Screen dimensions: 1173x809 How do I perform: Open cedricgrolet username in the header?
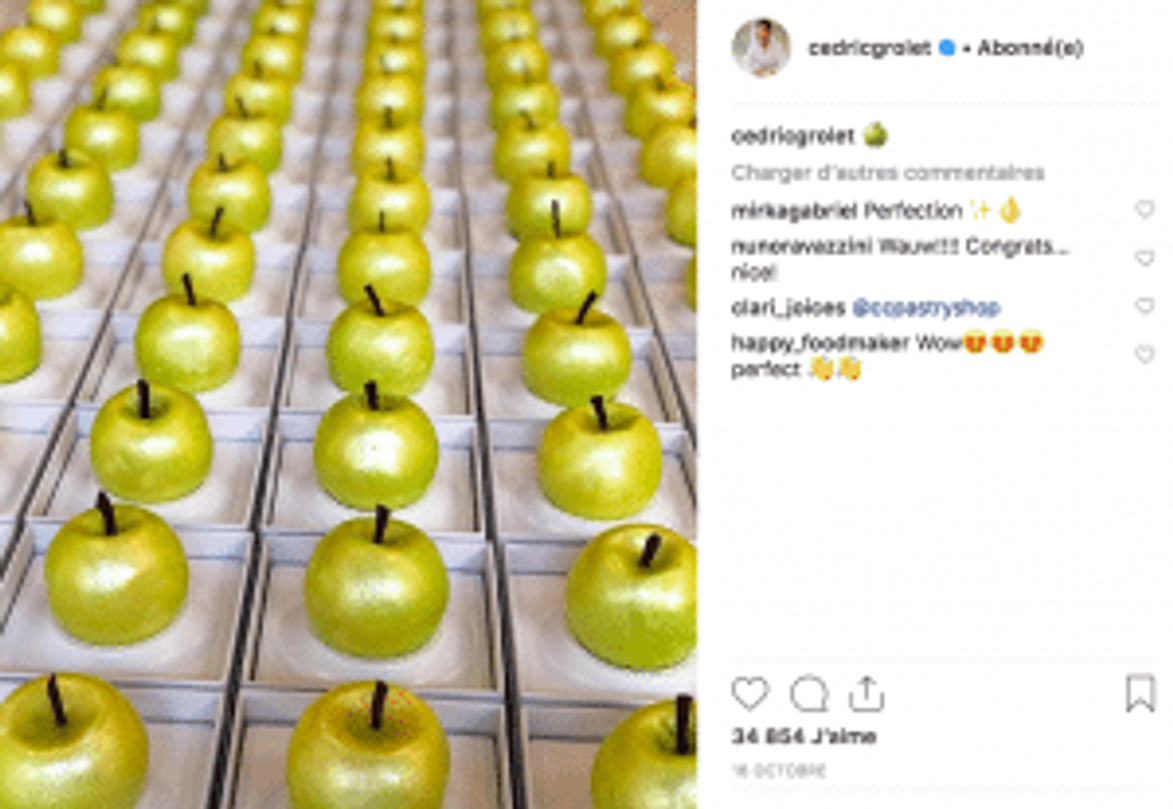click(x=869, y=48)
